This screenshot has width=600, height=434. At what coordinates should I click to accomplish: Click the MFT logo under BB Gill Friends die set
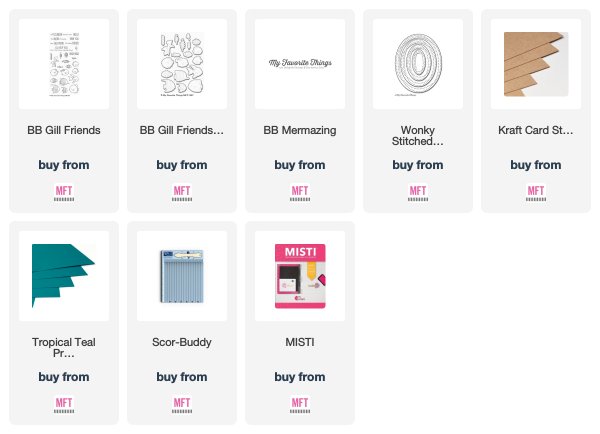(x=182, y=193)
